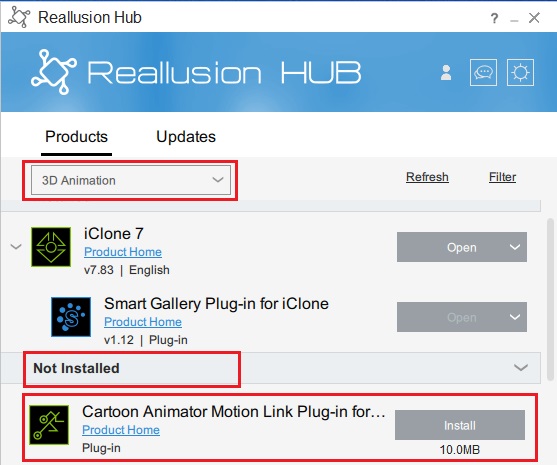The image size is (557, 465).
Task: Click the Reallusion Hub logo in title bar
Action: (x=19, y=17)
